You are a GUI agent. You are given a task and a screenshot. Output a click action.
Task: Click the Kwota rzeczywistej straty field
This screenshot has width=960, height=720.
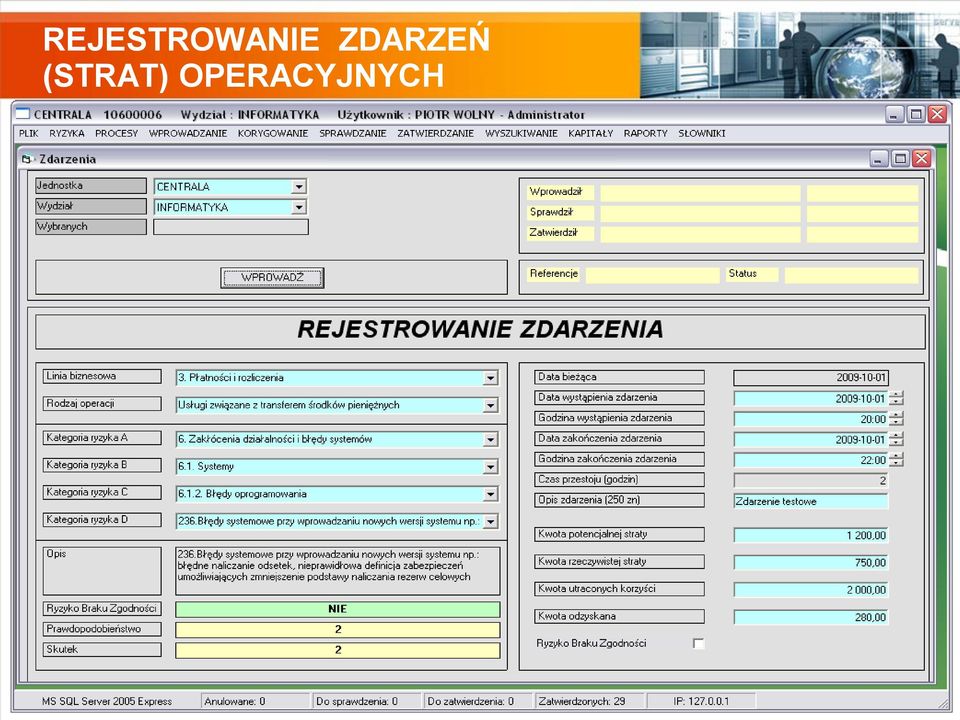(811, 562)
